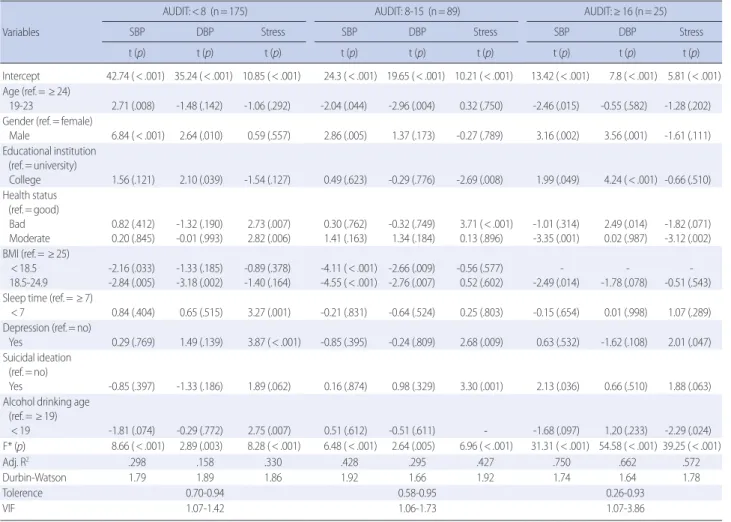Click the intercept value '13.42 (<.001)'
The width and height of the screenshot is (731, 522).
click(560, 76)
